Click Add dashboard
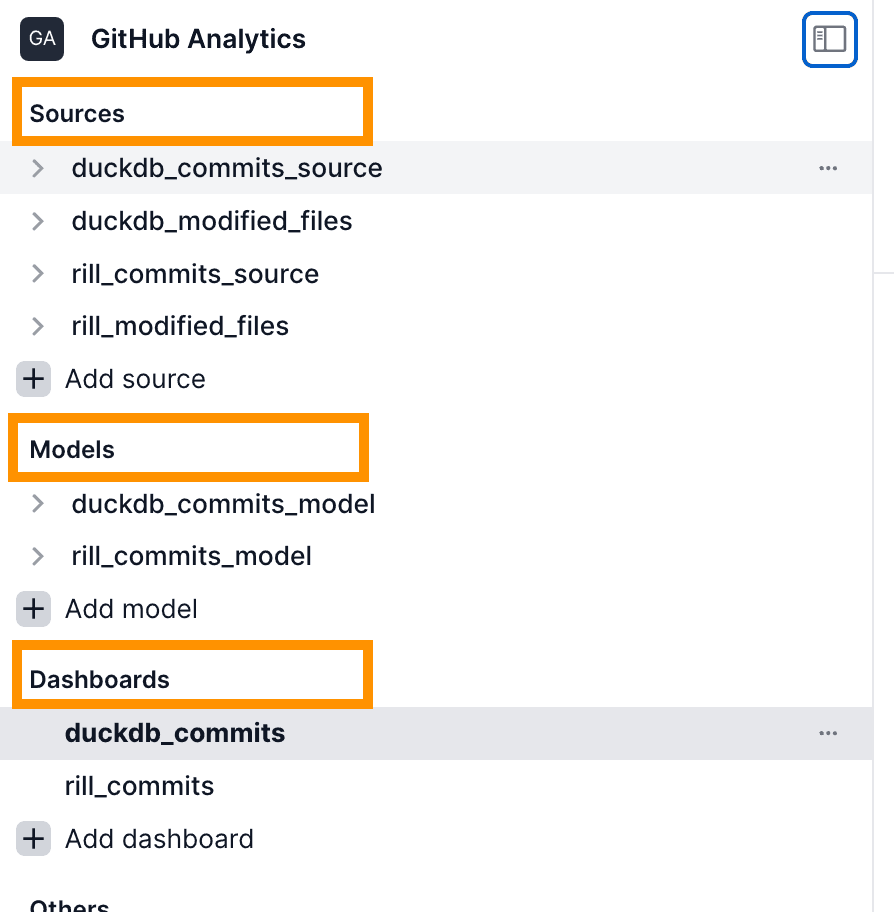The height and width of the screenshot is (912, 894). (x=159, y=838)
